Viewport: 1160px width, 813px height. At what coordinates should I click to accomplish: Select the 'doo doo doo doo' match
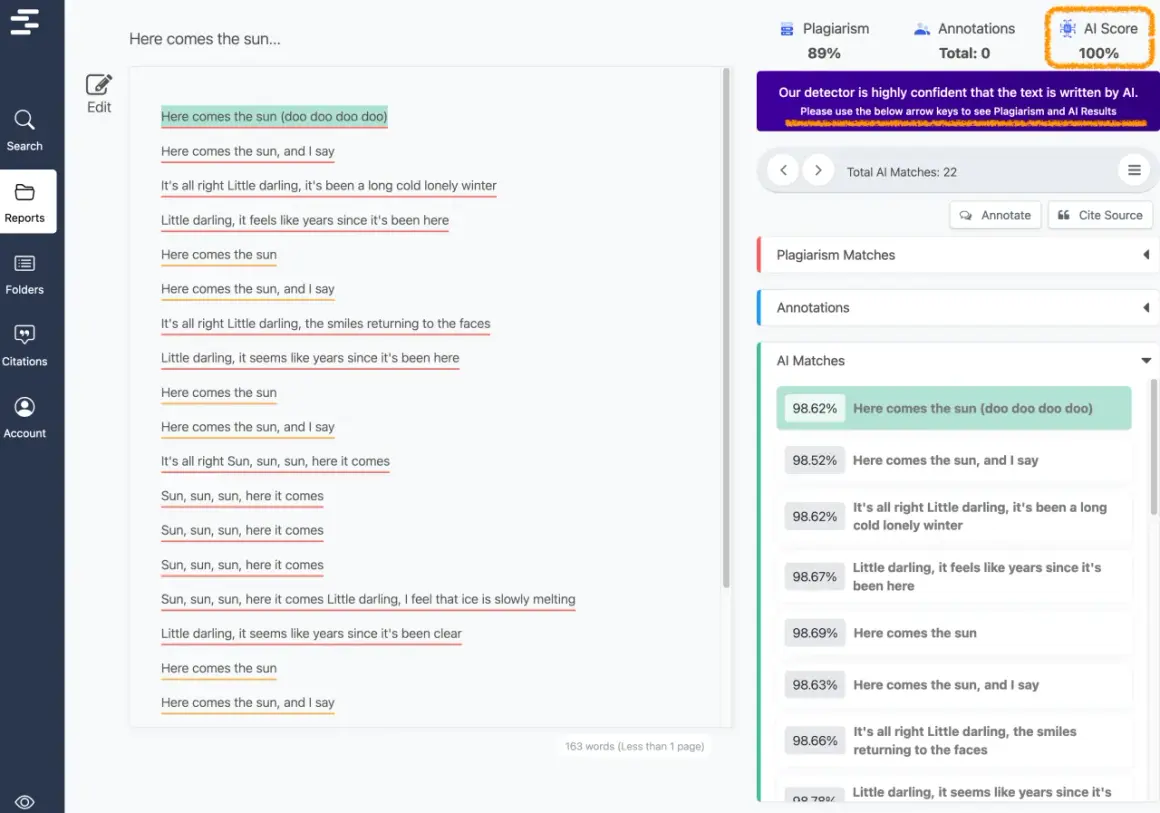click(954, 408)
